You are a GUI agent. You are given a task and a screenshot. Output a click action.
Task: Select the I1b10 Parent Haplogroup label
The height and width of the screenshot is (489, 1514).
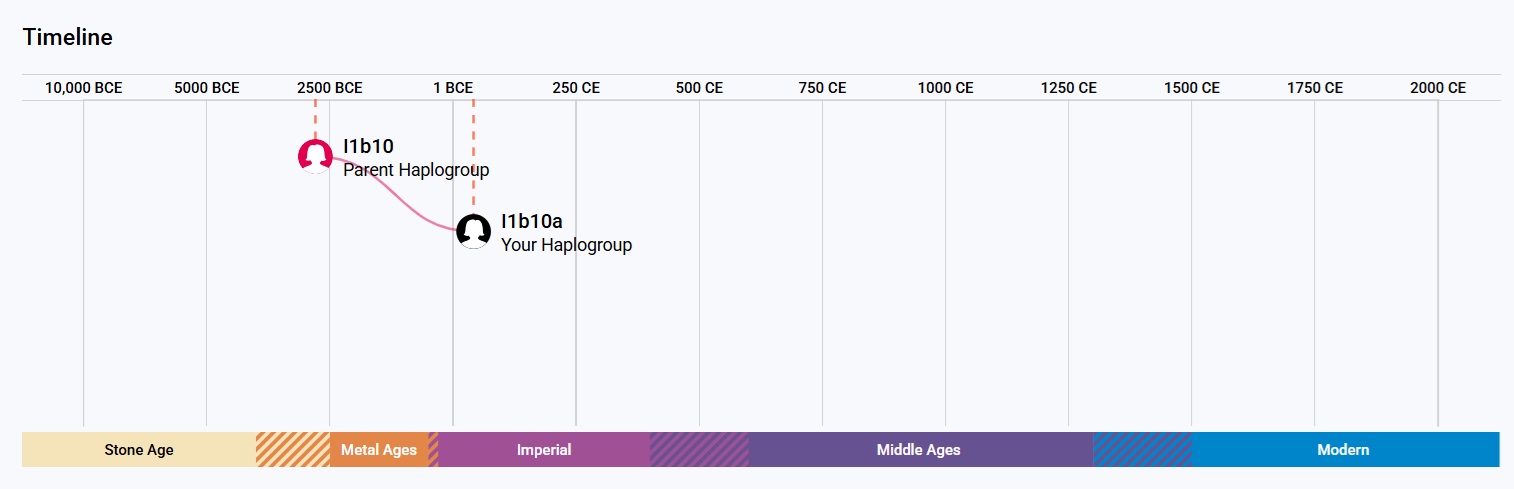tap(415, 158)
